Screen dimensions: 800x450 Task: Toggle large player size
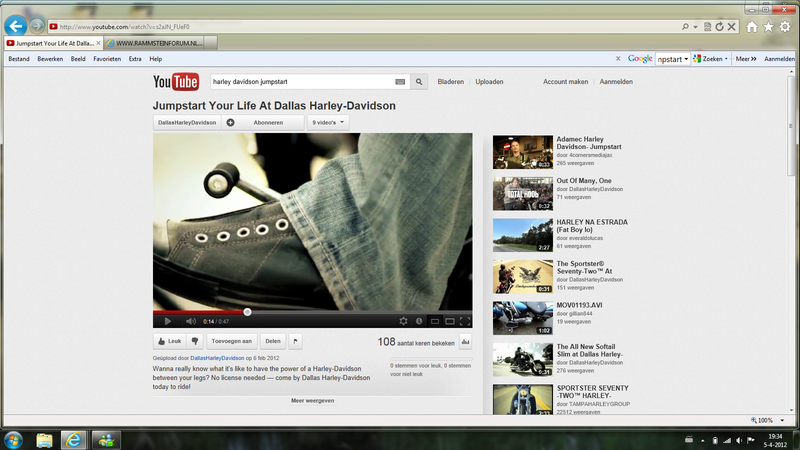click(x=450, y=321)
